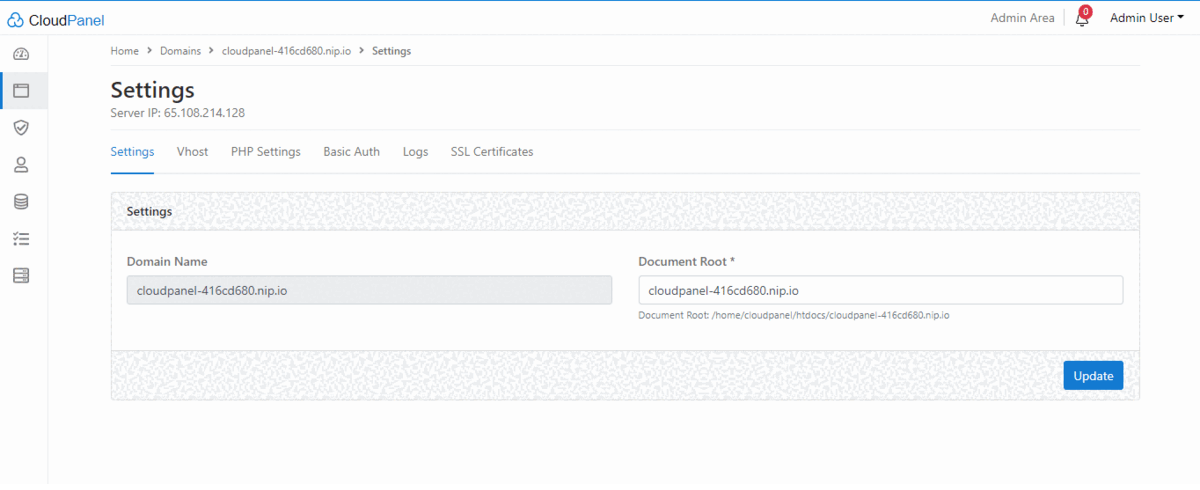Open Cron Jobs checklist icon in sidebar
Viewport: 1200px width, 490px height.
pyautogui.click(x=21, y=239)
